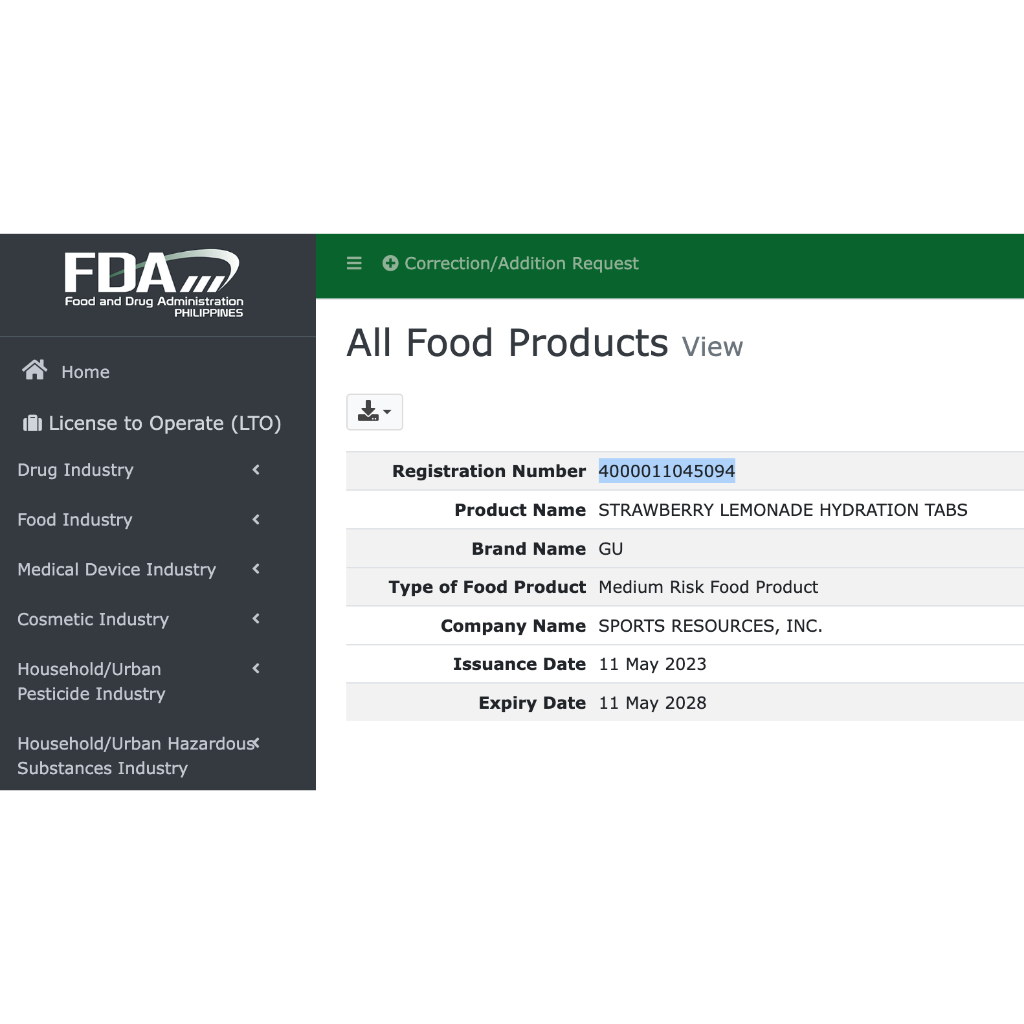Expand the Cosmetic Industry chevron
This screenshot has height=1024, width=1024.
pyautogui.click(x=256, y=618)
